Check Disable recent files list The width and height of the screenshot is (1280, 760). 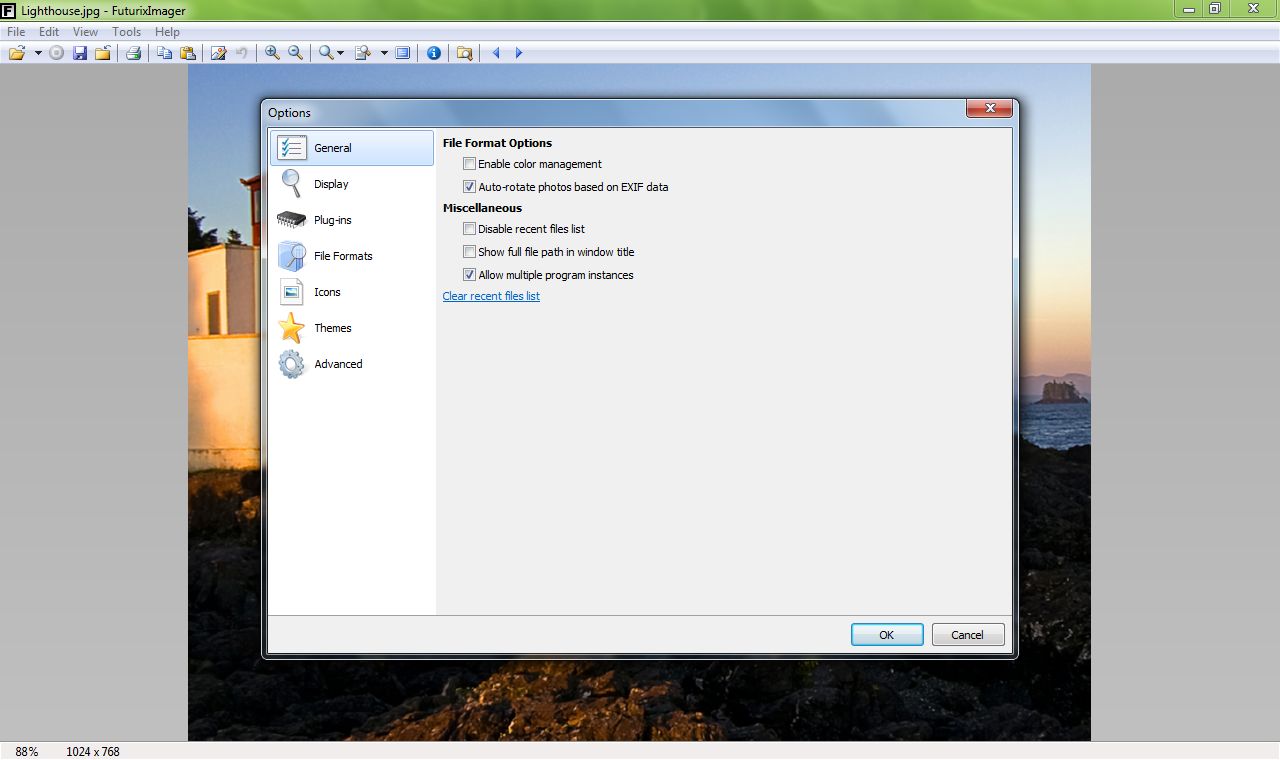point(469,229)
